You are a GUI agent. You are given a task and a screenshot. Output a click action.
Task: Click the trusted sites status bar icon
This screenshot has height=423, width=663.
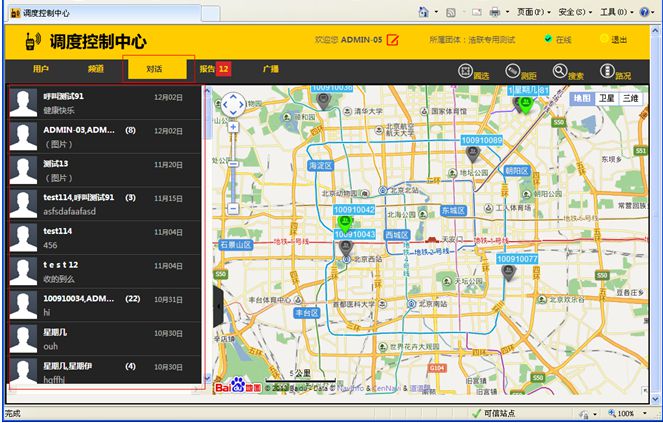pos(477,413)
